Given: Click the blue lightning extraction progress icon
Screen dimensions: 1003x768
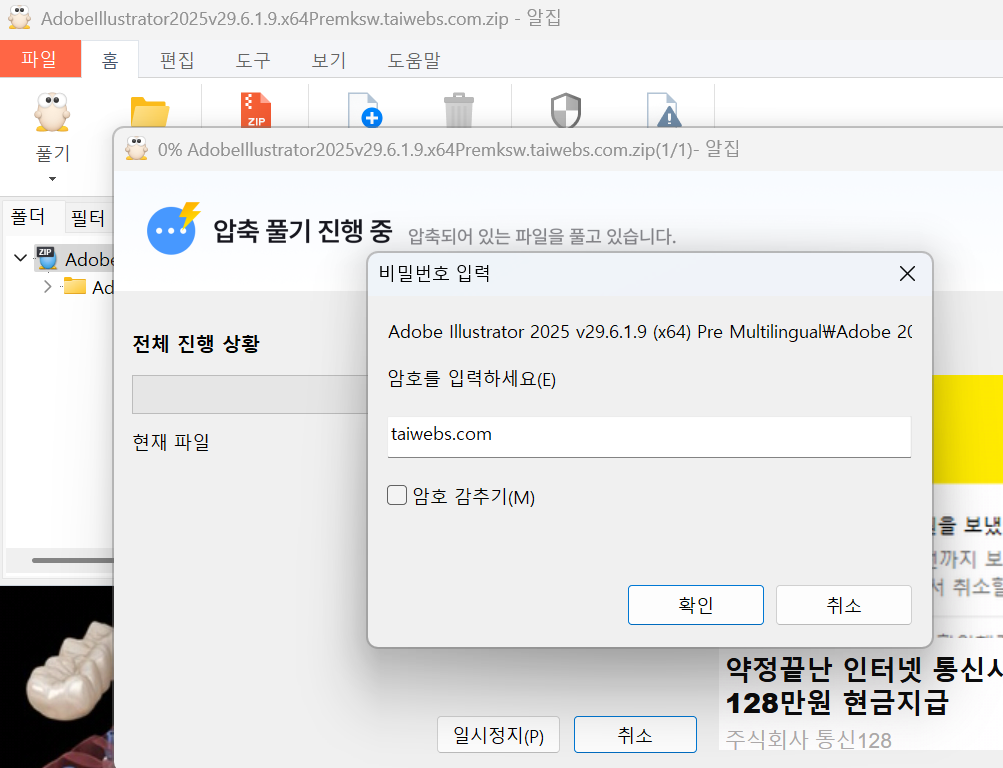Looking at the screenshot, I should pyautogui.click(x=173, y=229).
